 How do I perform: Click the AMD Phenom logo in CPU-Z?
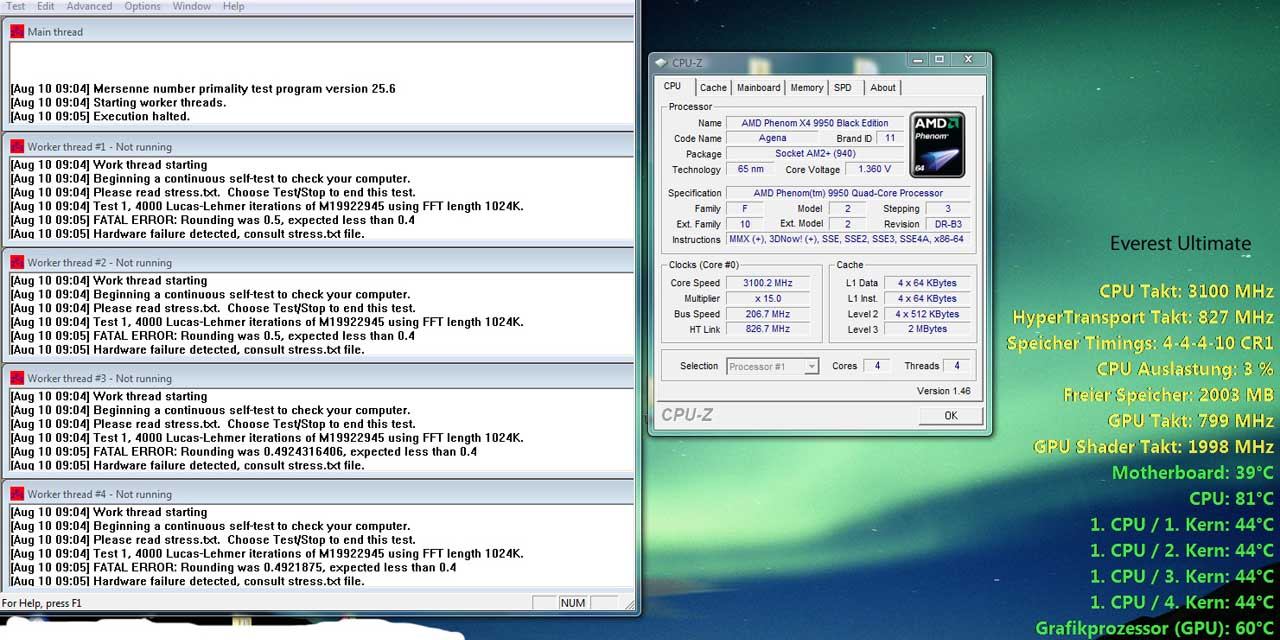coord(937,144)
